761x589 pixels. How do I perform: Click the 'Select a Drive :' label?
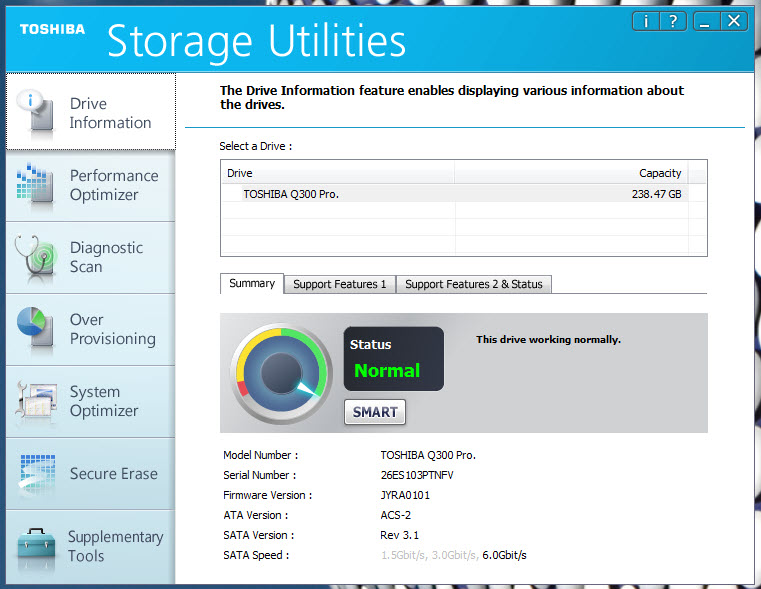click(256, 146)
